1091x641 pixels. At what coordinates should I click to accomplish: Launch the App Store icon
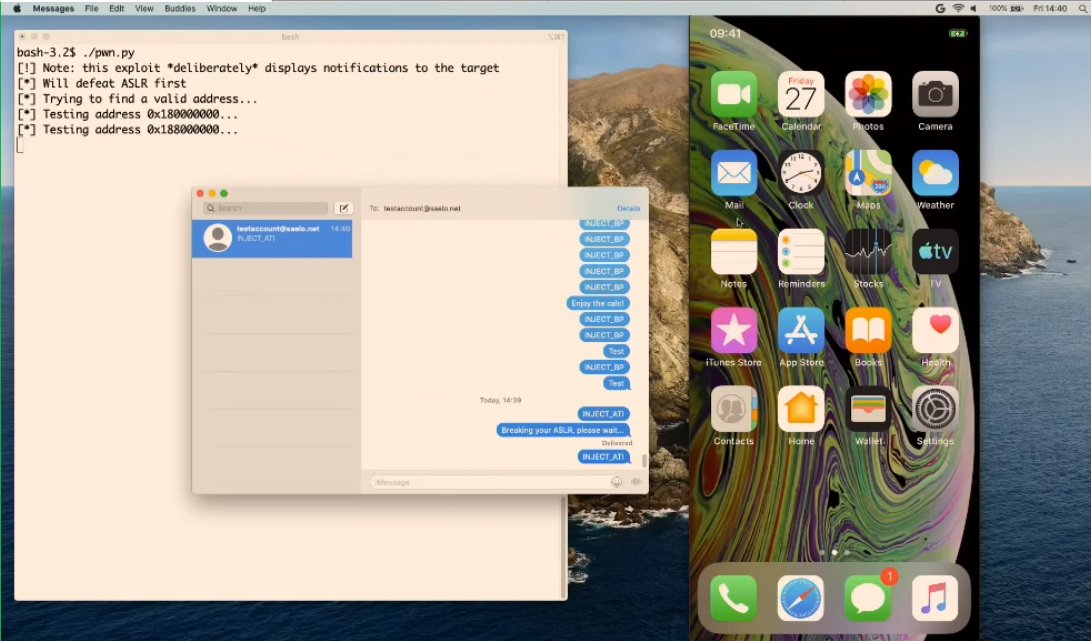801,331
